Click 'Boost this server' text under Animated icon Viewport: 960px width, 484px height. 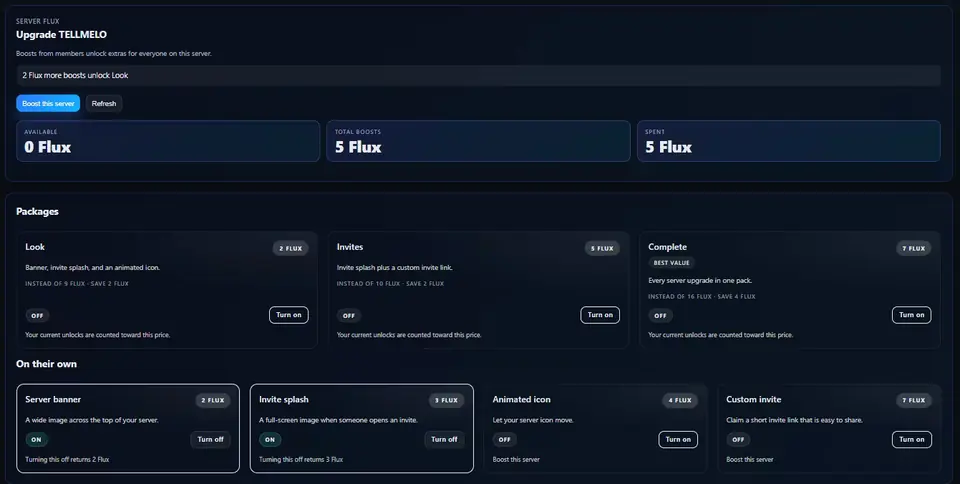[516, 460]
